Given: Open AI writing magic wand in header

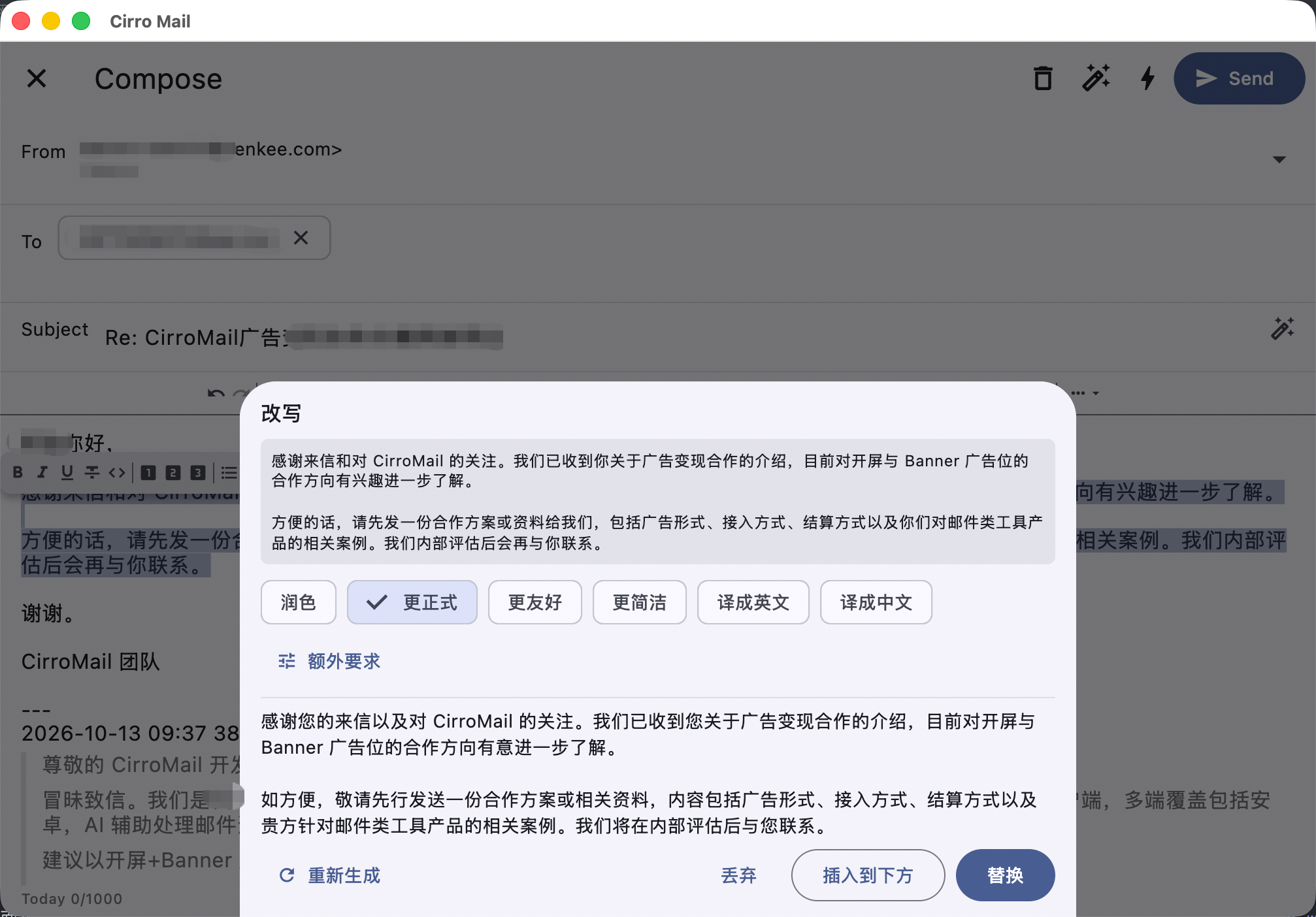Looking at the screenshot, I should point(1096,78).
